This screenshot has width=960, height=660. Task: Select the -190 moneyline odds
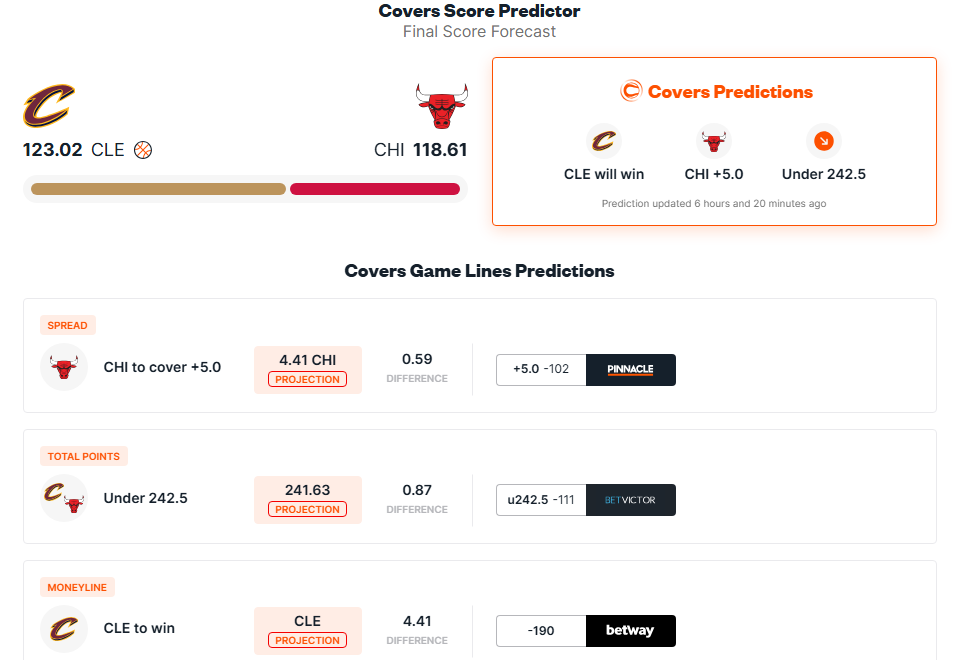[x=541, y=631]
